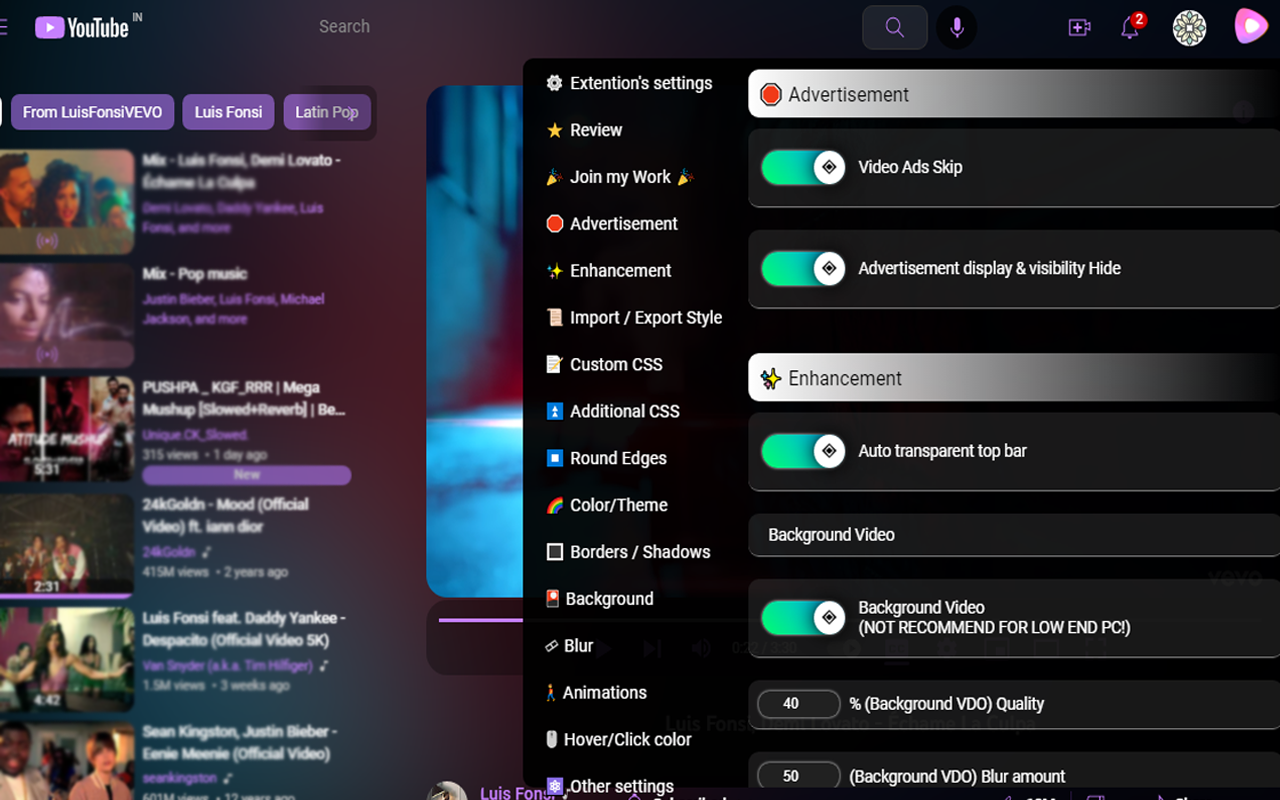Image resolution: width=1280 pixels, height=800 pixels.
Task: Open Borders / Shadows section
Action: [628, 552]
